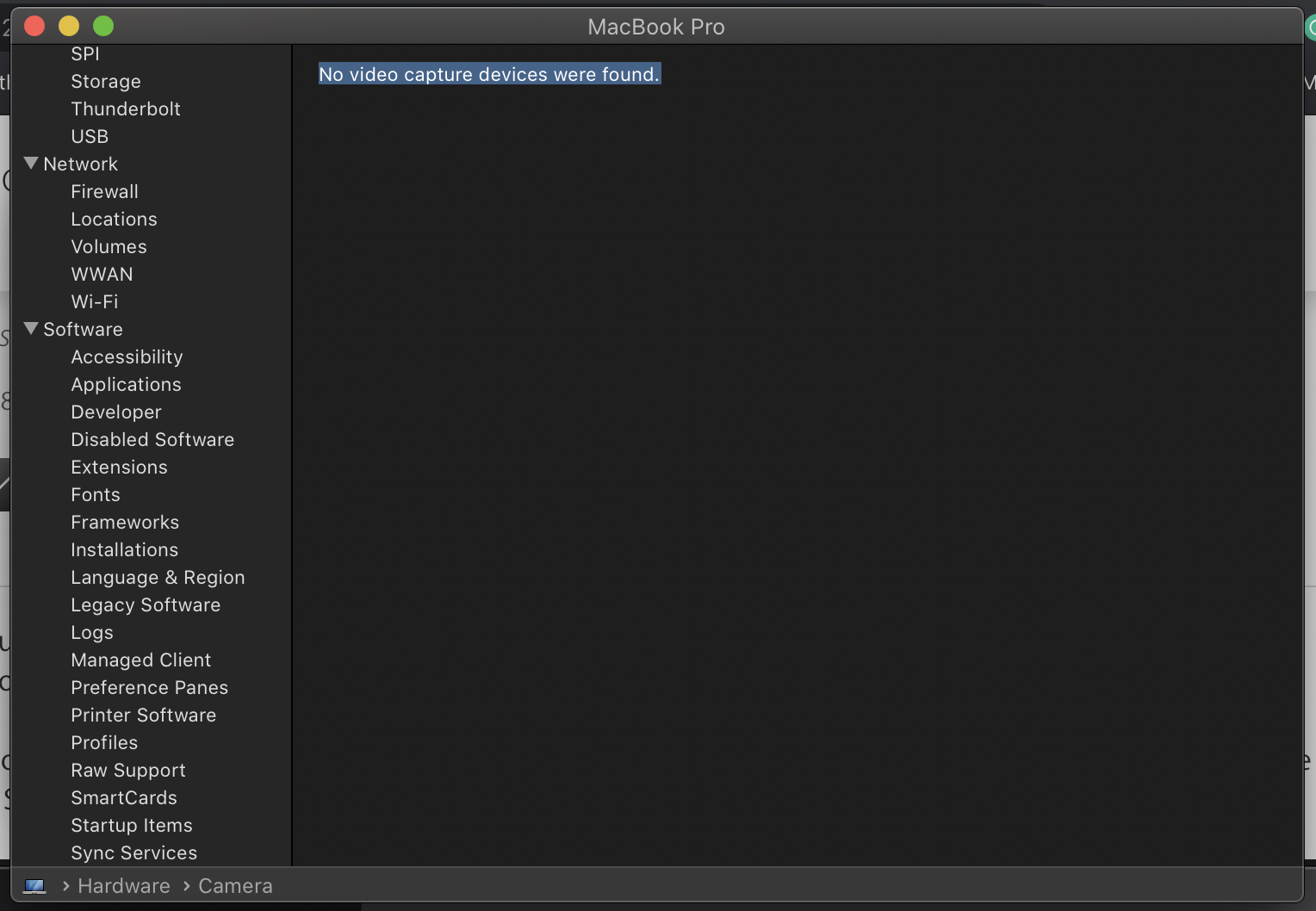Open the Wi-Fi entry

(95, 301)
